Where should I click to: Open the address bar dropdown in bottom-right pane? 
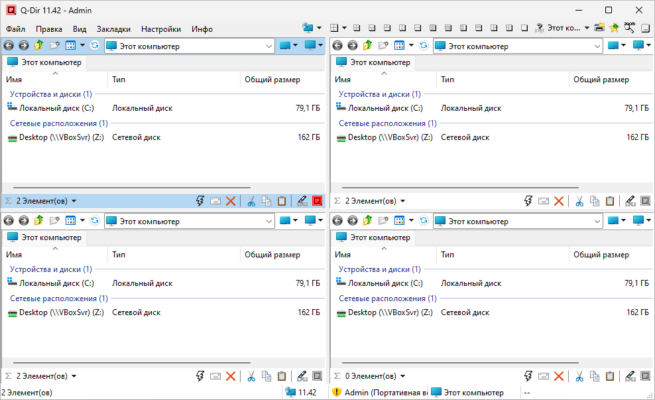click(597, 221)
